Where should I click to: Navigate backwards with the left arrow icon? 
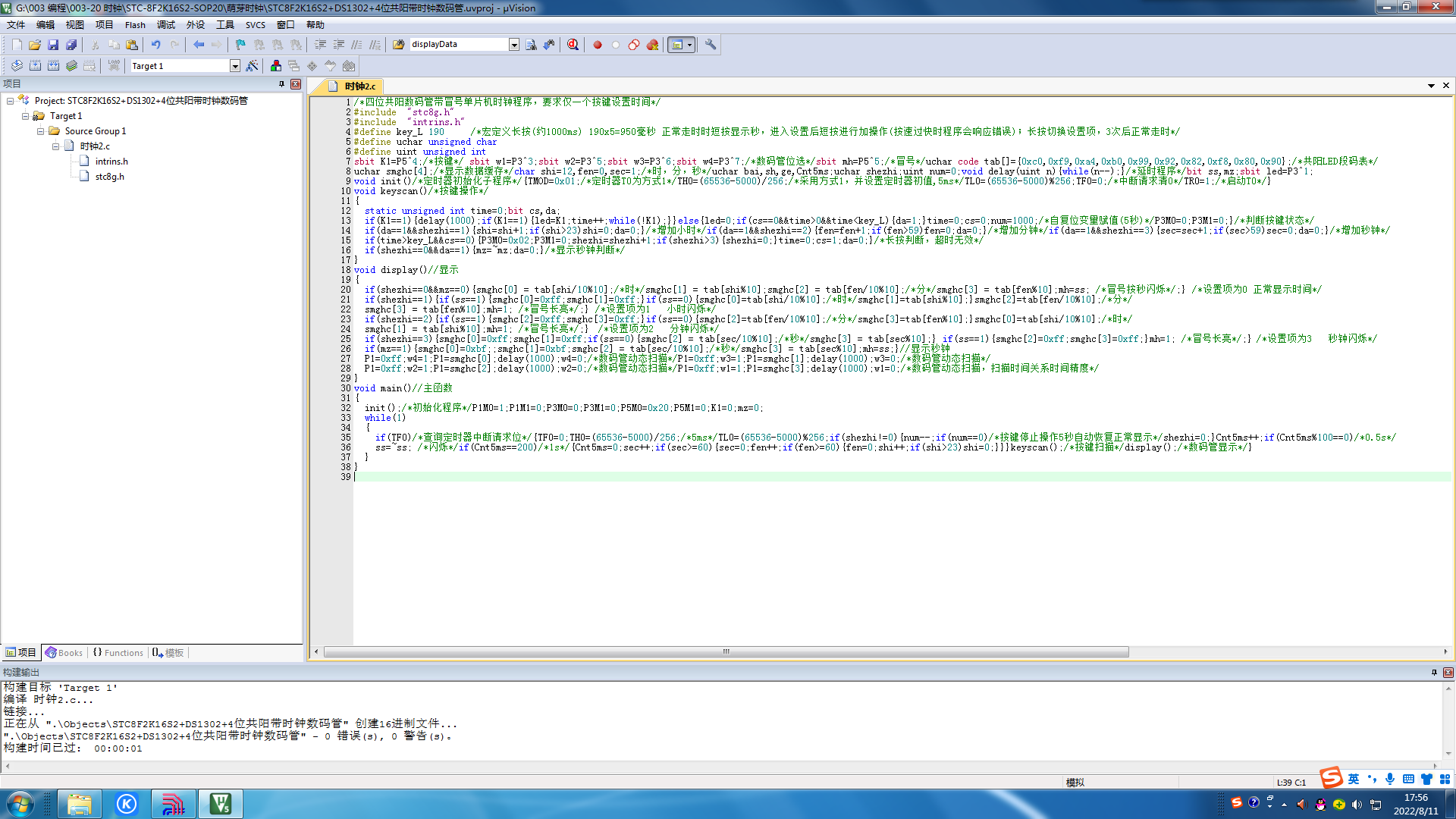pos(199,45)
